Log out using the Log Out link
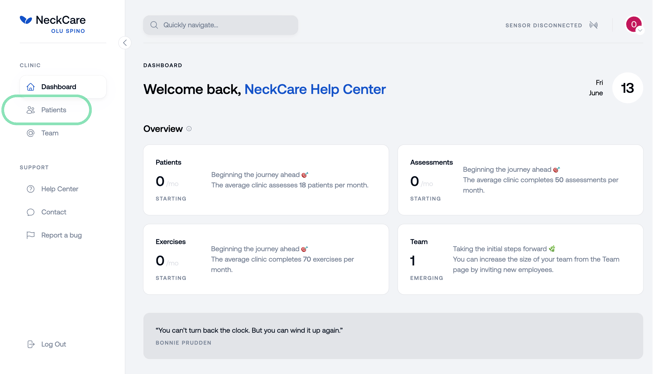This screenshot has width=655, height=374. point(53,344)
